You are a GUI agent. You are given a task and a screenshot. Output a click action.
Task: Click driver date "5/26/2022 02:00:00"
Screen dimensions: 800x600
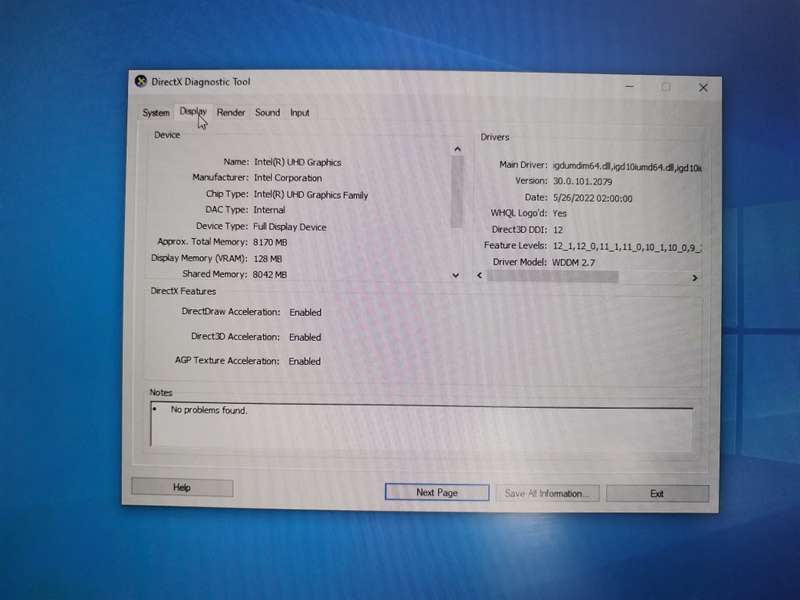pyautogui.click(x=592, y=198)
